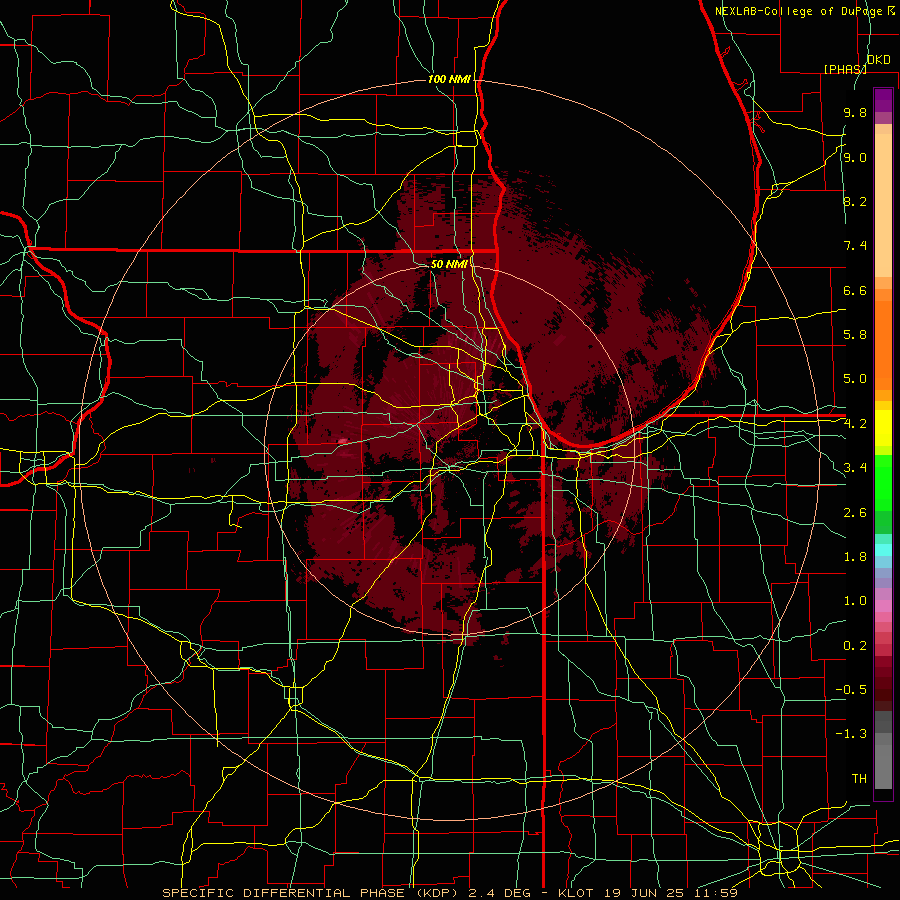This screenshot has width=900, height=900.
Task: Select the 5.0 value on the color scale
Action: (x=855, y=379)
